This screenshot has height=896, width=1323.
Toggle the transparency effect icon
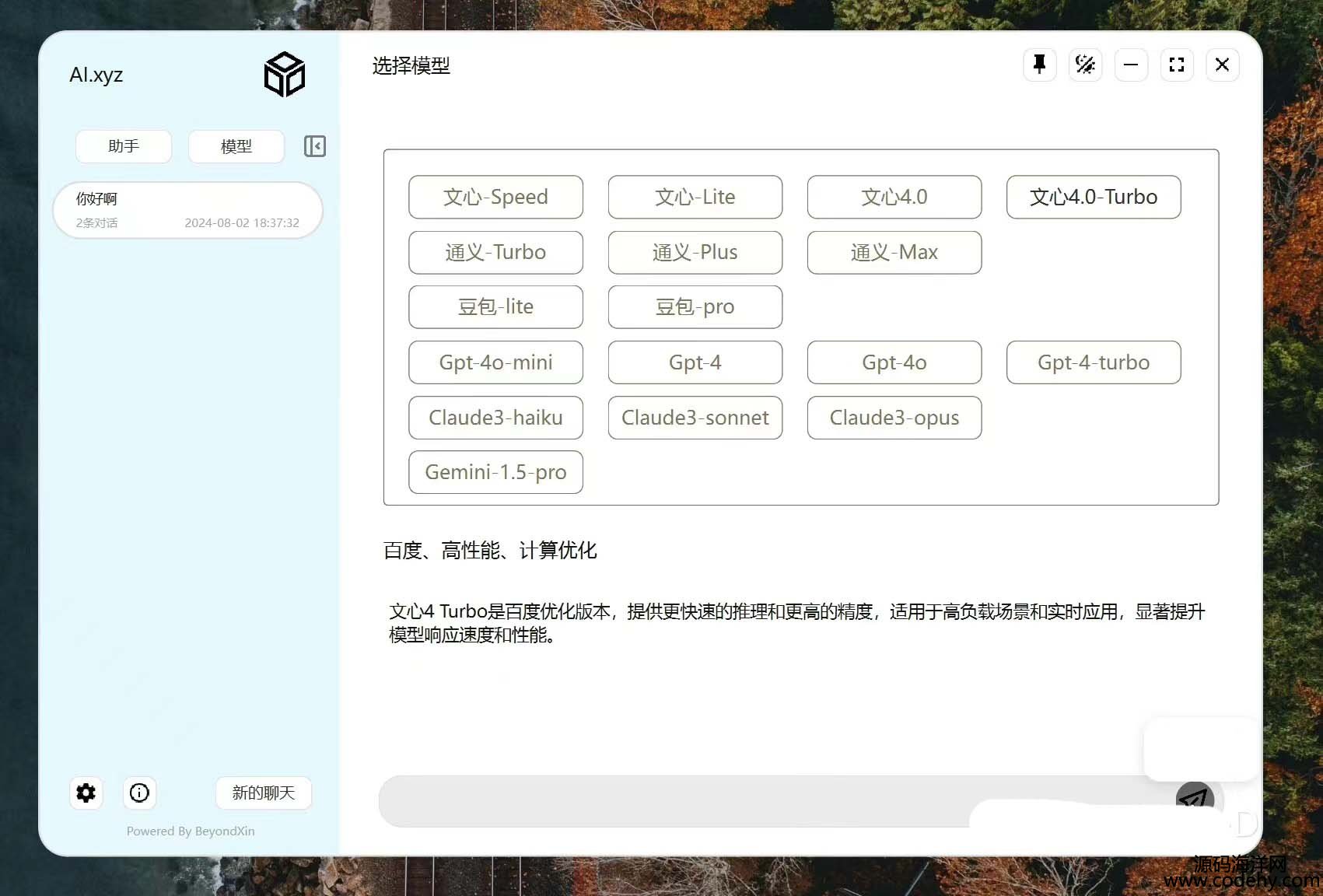1085,65
